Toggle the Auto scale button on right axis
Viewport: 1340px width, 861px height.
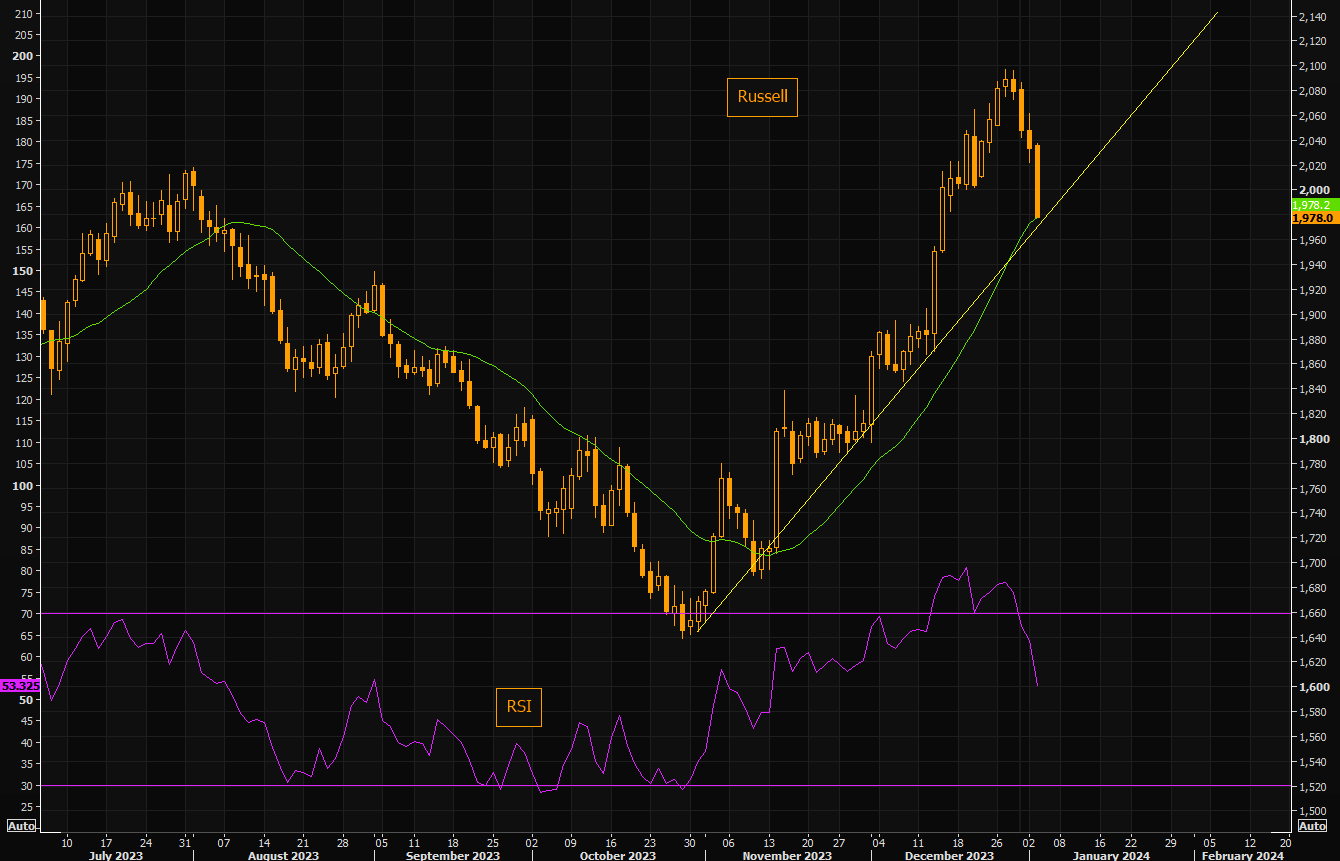(1311, 826)
